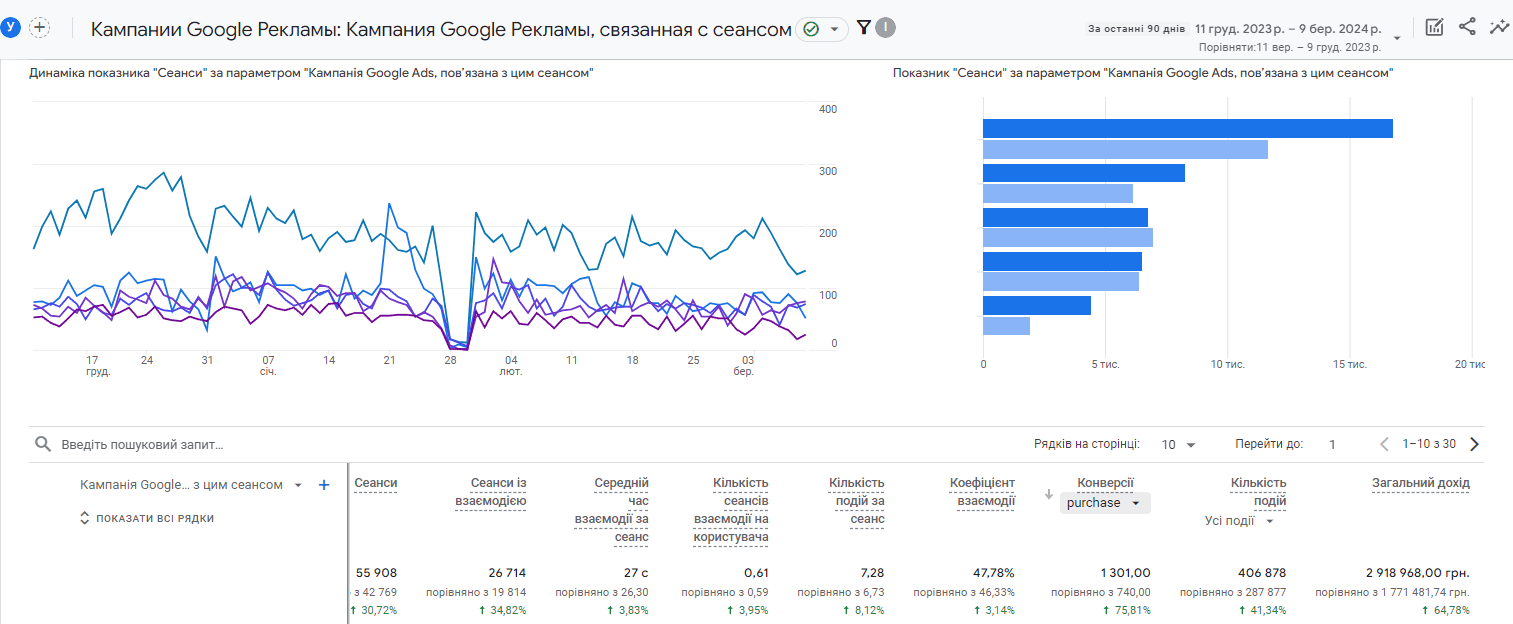Image resolution: width=1513 pixels, height=624 pixels.
Task: Click the total conversions value 1 301,00
Action: click(x=1125, y=573)
